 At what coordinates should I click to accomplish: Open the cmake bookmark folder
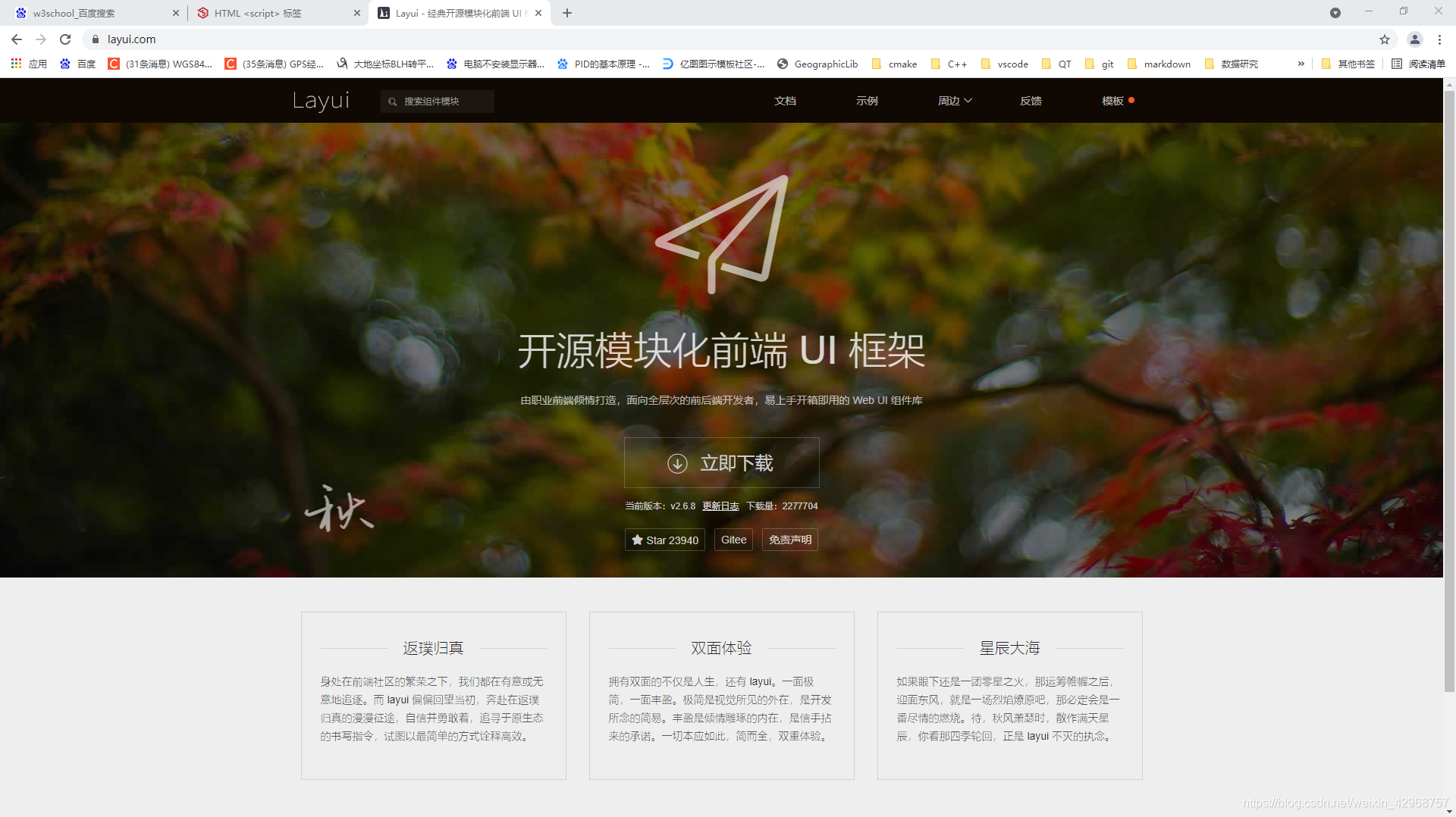coord(895,64)
